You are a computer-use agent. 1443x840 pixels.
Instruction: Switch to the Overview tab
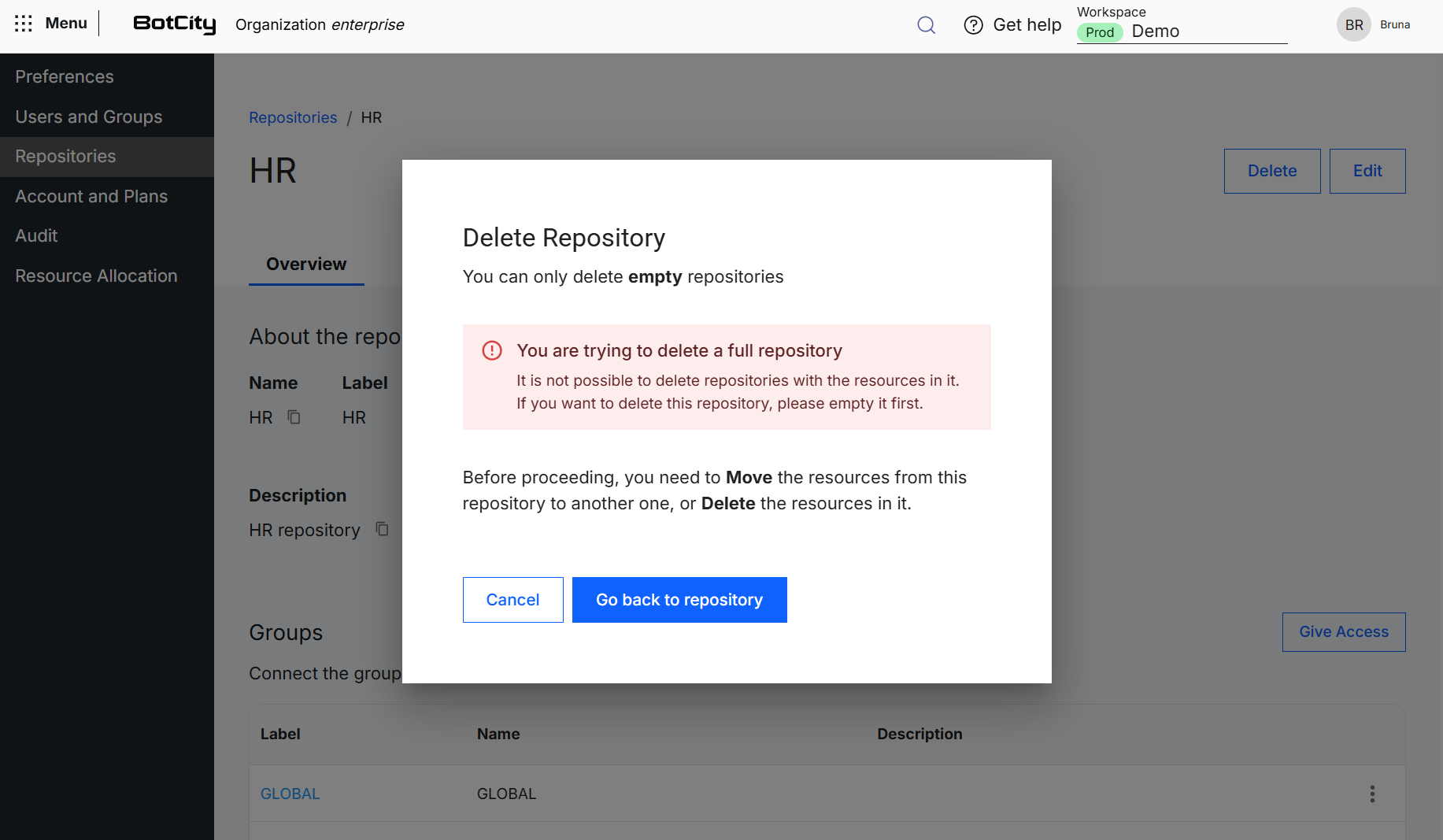[306, 265]
